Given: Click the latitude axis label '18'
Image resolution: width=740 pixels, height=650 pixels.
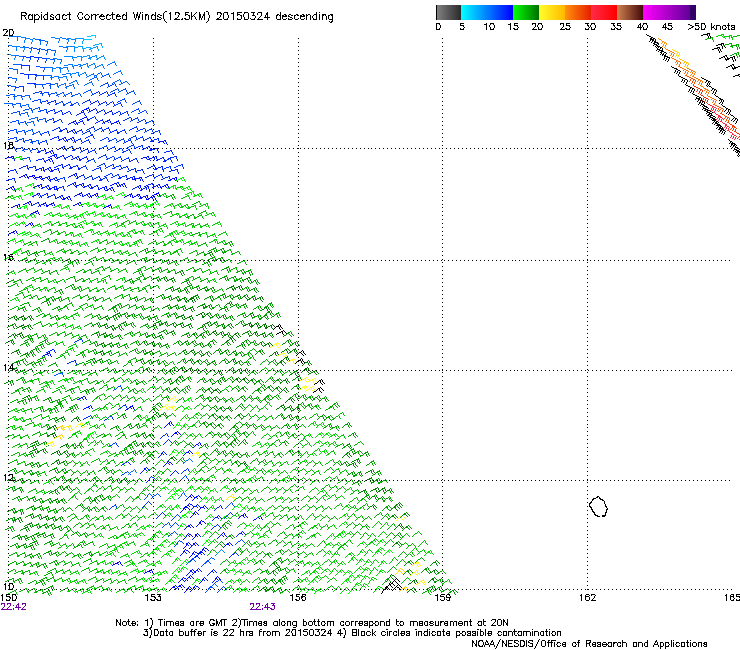Looking at the screenshot, I should 8,145.
